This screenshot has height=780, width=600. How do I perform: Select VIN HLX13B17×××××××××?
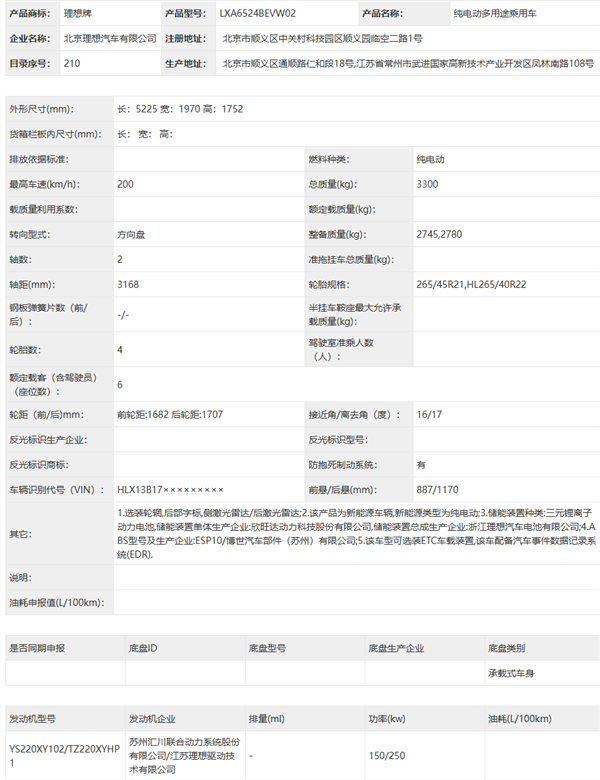pos(171,489)
